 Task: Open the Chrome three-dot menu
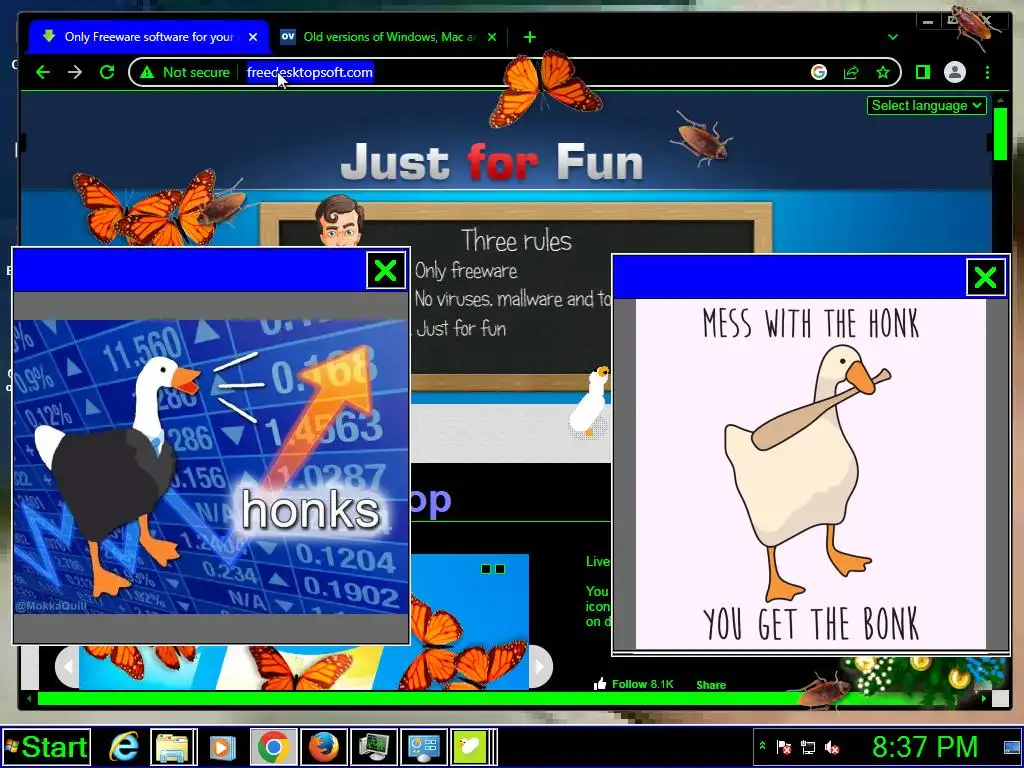coord(987,72)
